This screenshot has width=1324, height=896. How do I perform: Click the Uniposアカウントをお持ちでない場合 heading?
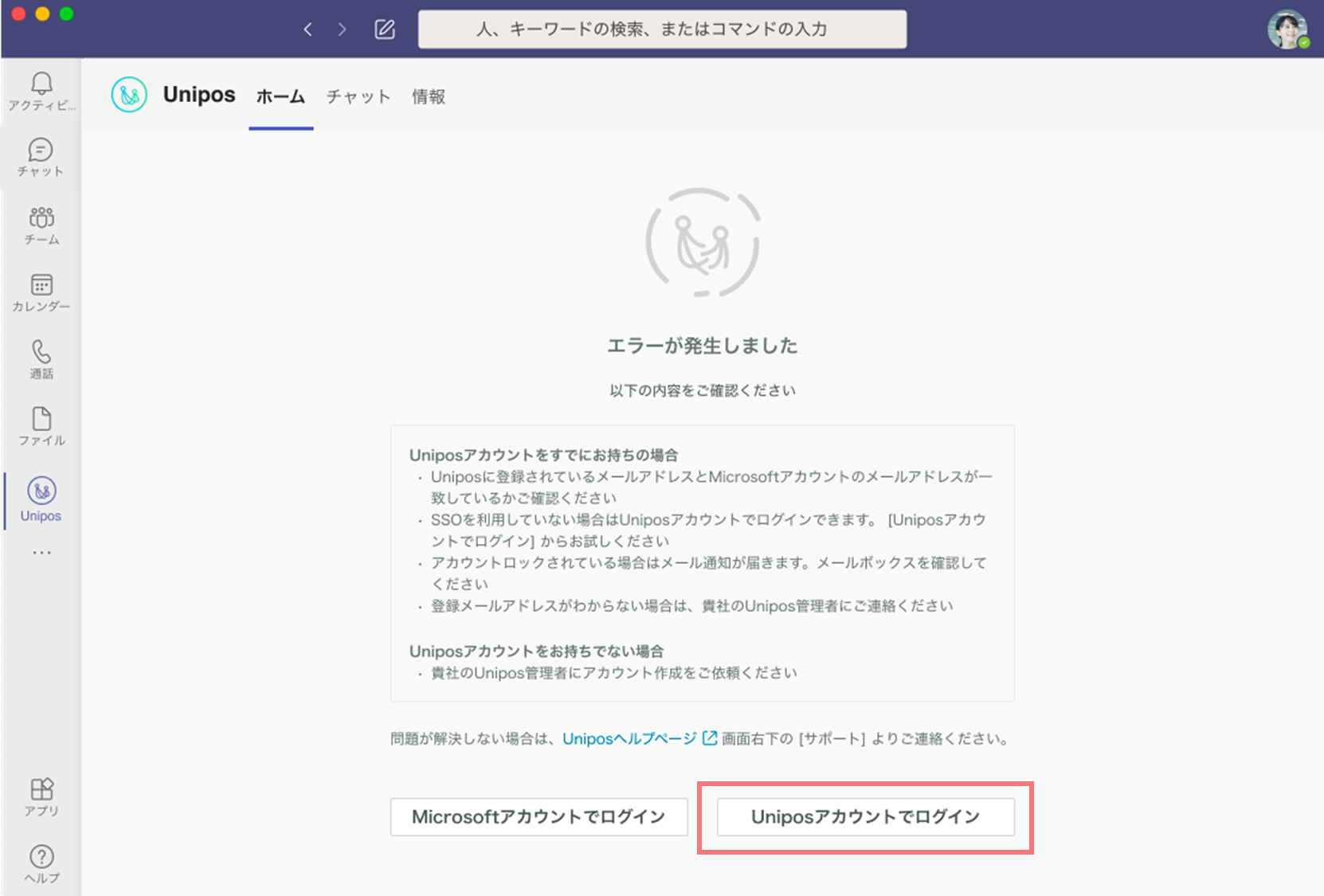(x=536, y=651)
